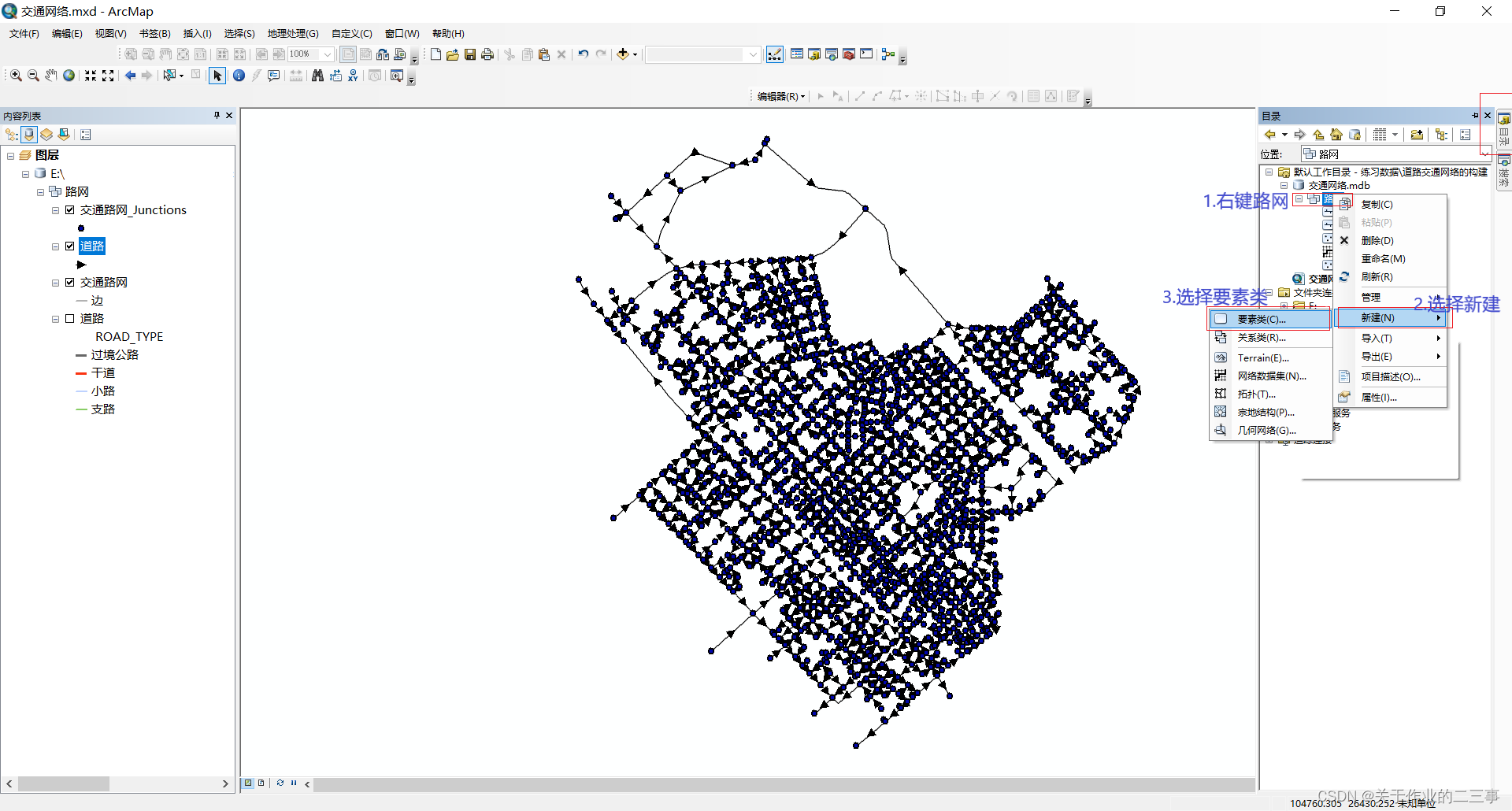Viewport: 1512px width, 811px height.
Task: Toggle the 交通路网_Junctions layer checkbox
Action: coord(70,210)
